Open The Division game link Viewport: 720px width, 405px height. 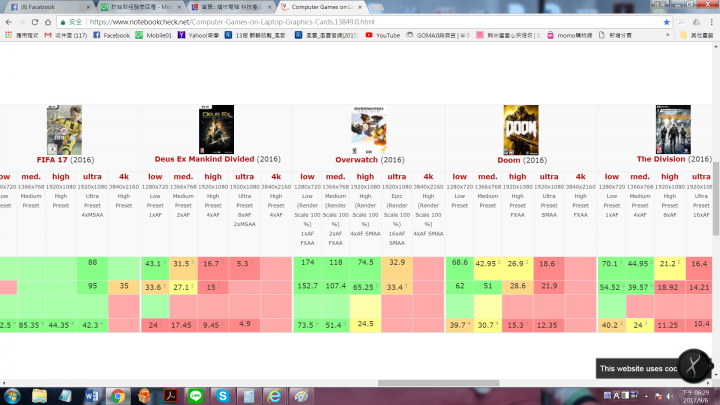click(661, 159)
